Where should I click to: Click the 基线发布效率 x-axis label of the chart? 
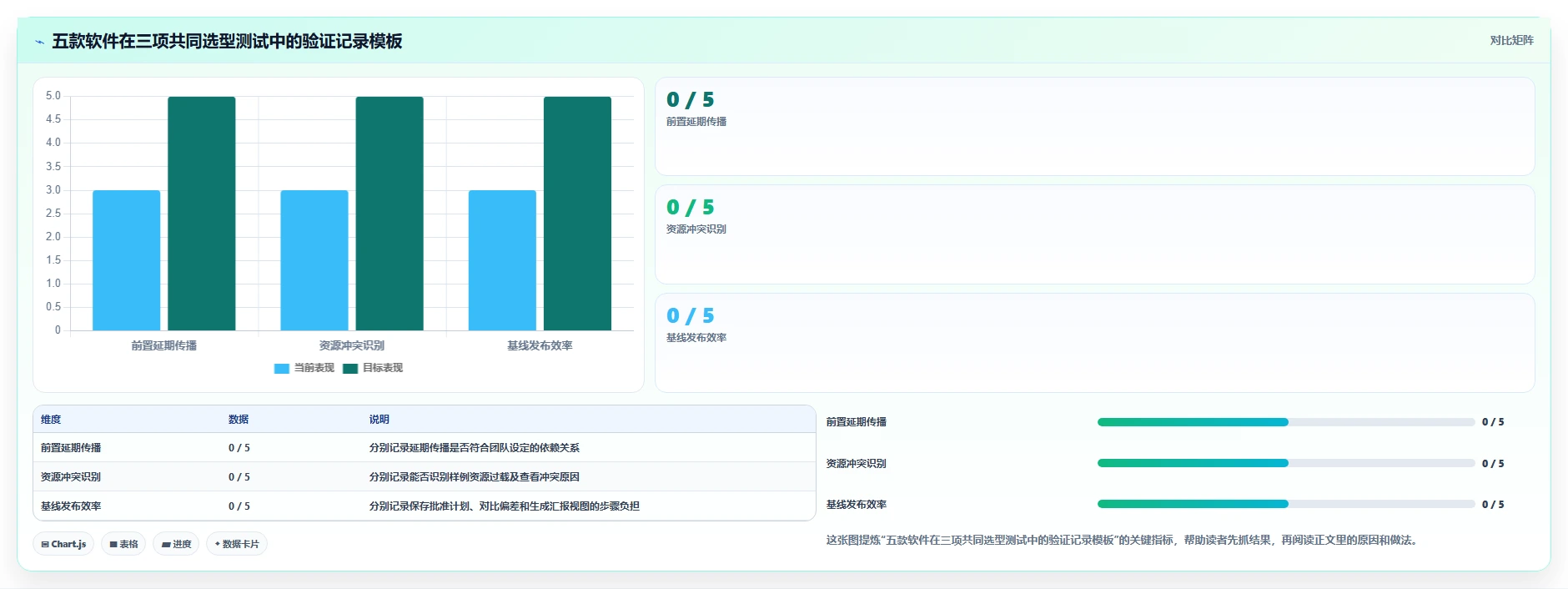(x=540, y=345)
